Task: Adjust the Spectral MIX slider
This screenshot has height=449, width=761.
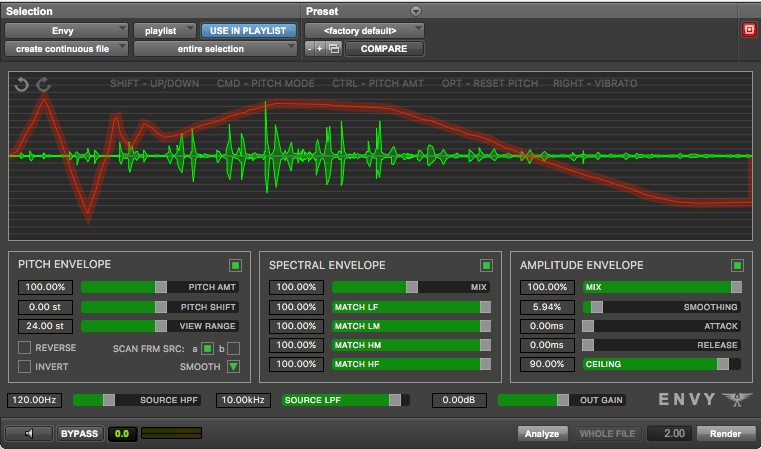Action: click(x=411, y=287)
